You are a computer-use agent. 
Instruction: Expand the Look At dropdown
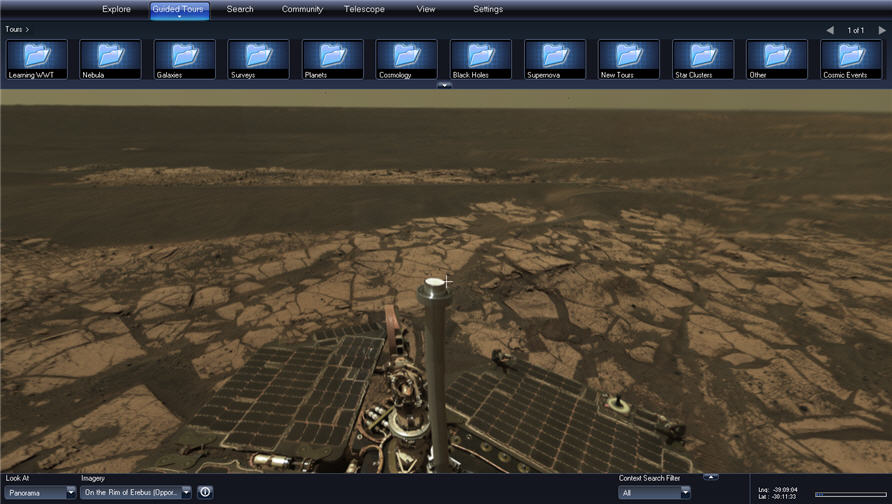(71, 492)
